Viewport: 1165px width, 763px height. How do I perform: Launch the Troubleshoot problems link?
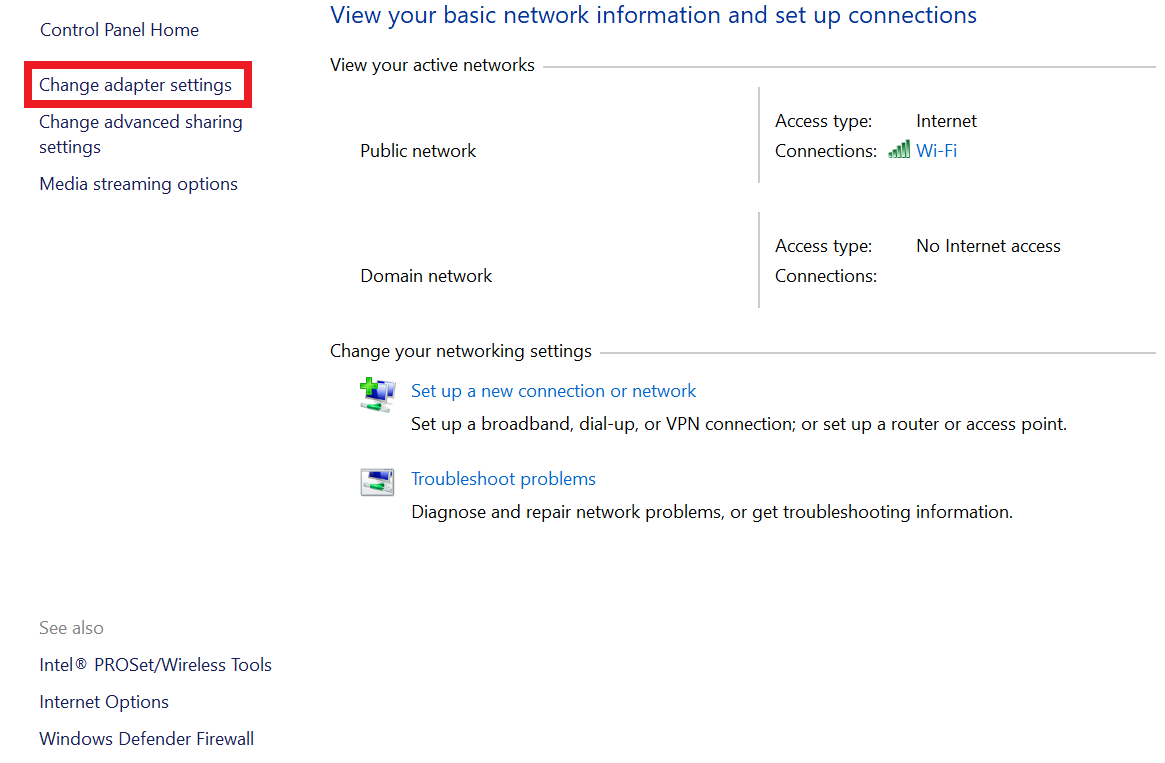point(503,479)
